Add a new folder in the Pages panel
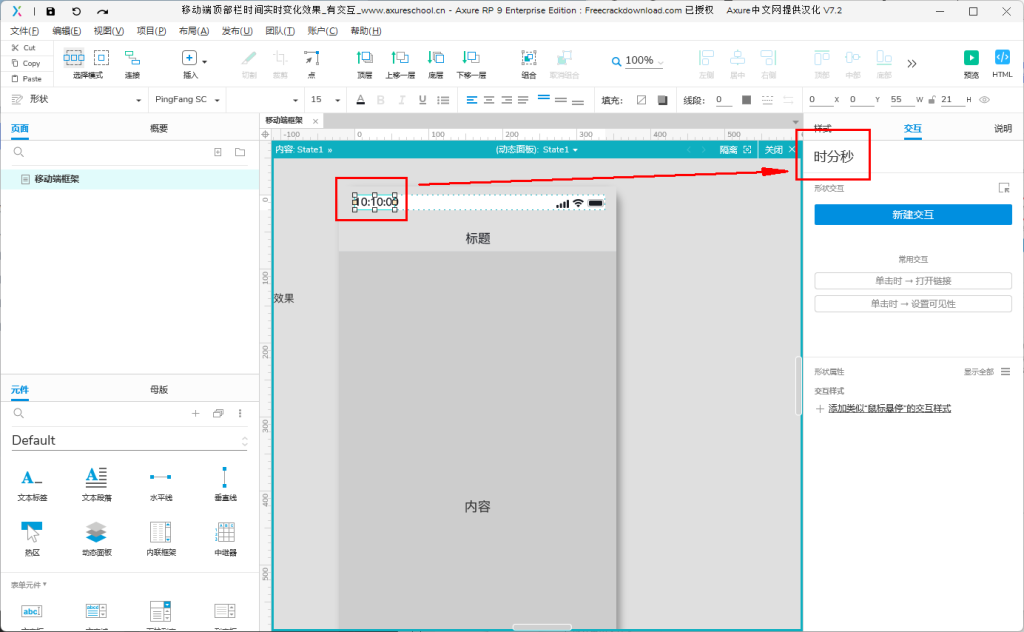 [240, 152]
